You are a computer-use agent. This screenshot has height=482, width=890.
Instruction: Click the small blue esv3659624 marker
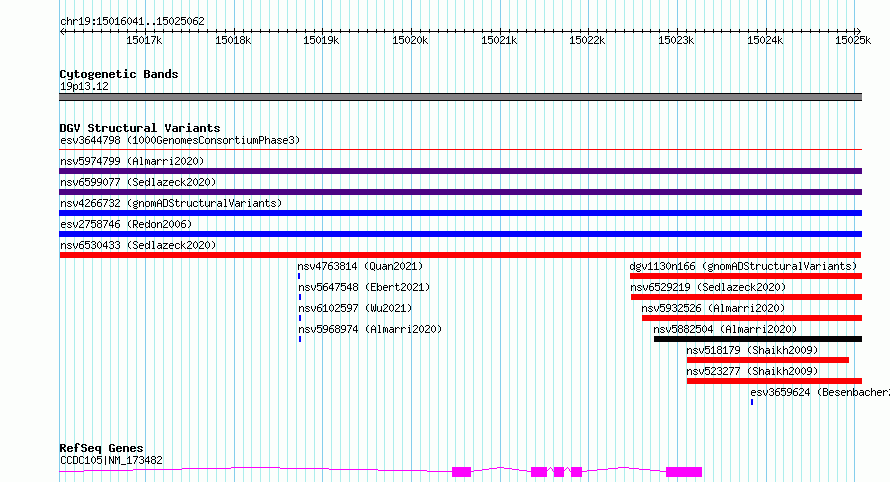tap(752, 402)
